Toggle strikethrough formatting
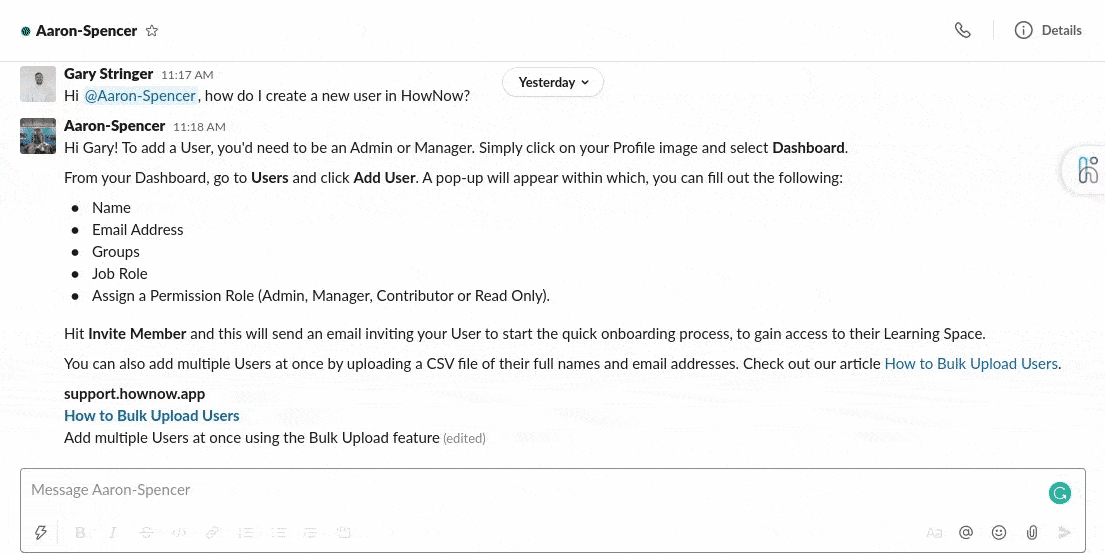Viewport: 1105px width, 554px height. click(146, 533)
